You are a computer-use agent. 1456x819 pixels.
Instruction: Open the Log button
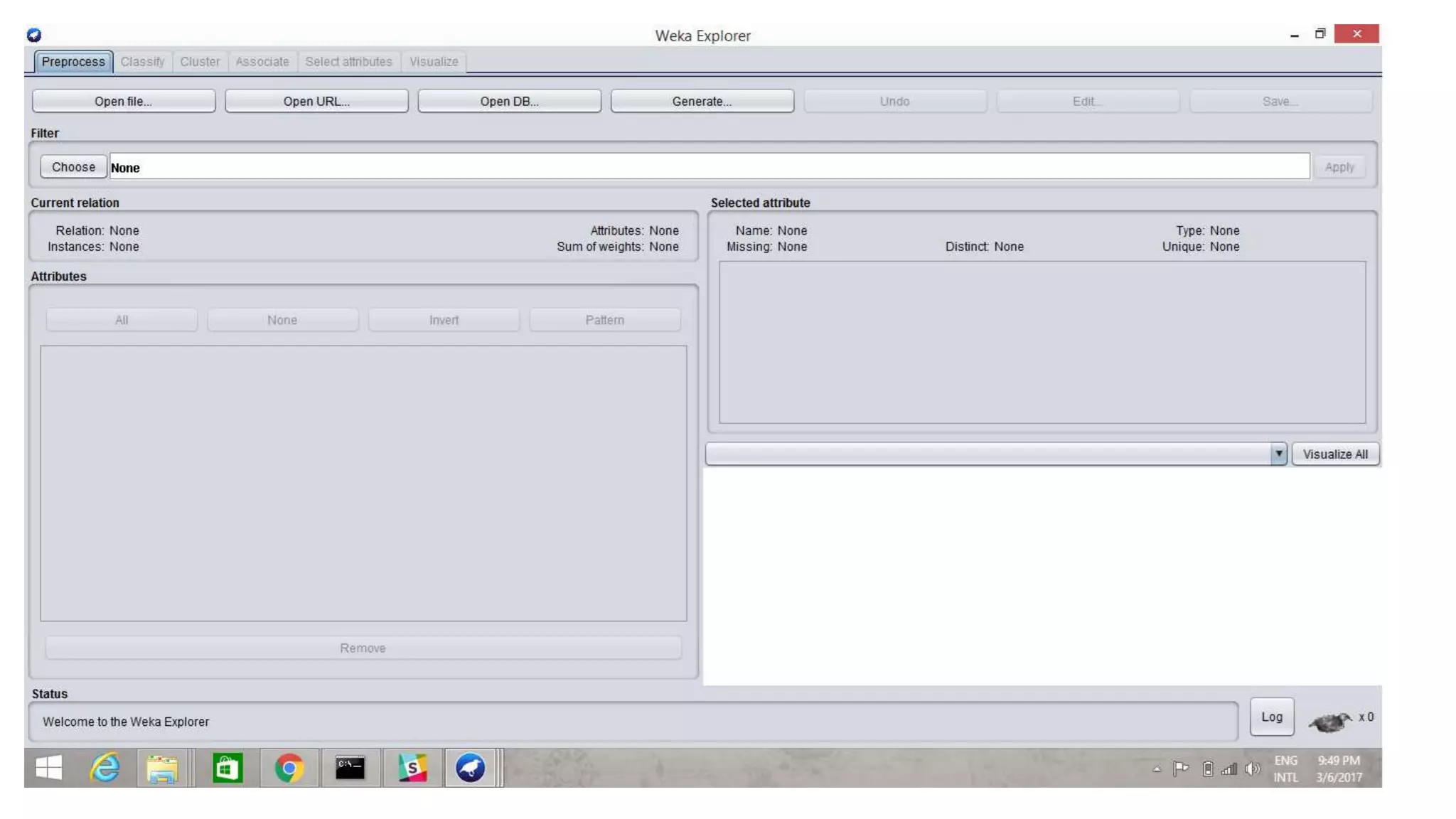tap(1272, 717)
